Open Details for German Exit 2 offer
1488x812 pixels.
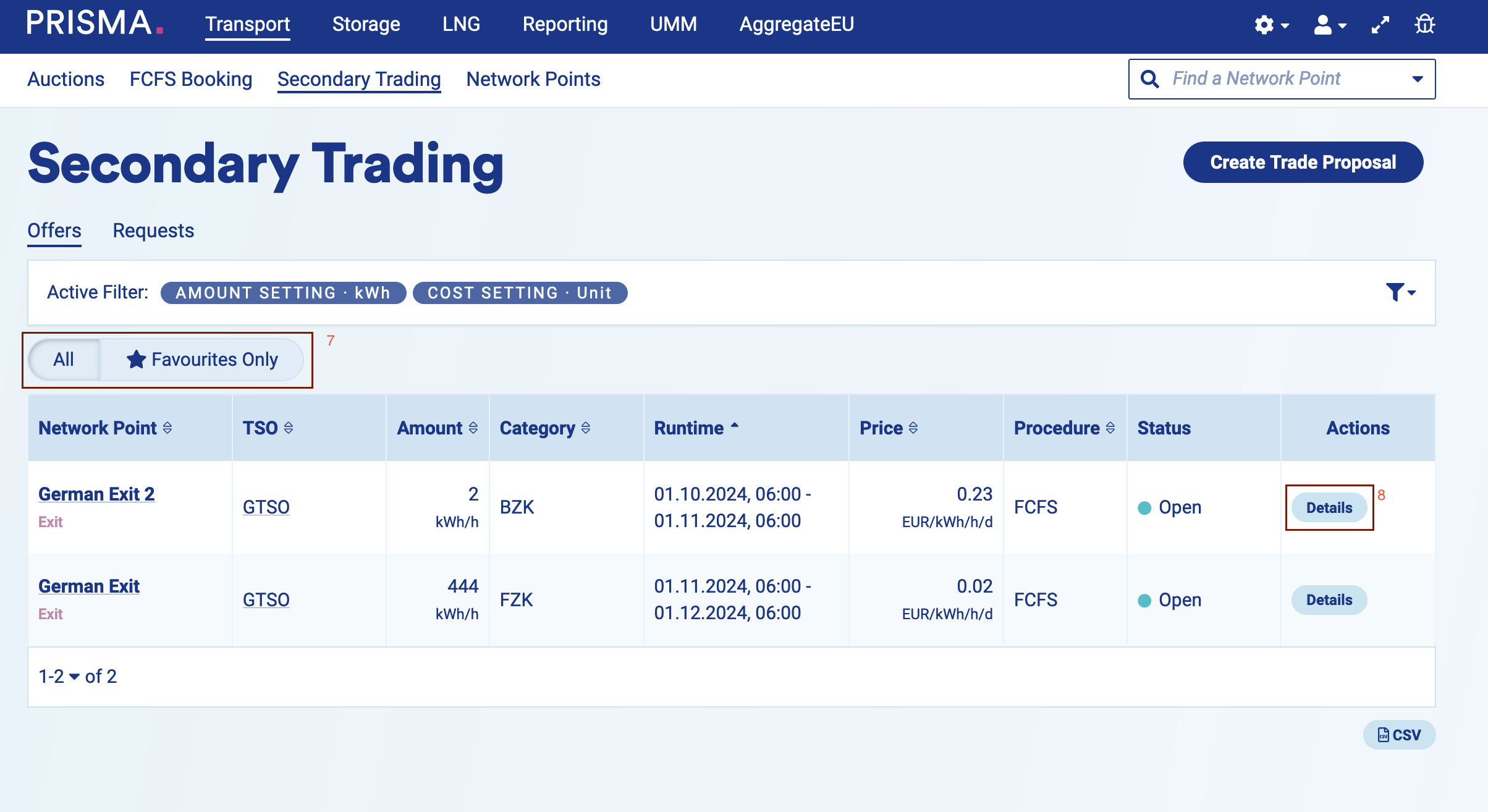coord(1329,508)
